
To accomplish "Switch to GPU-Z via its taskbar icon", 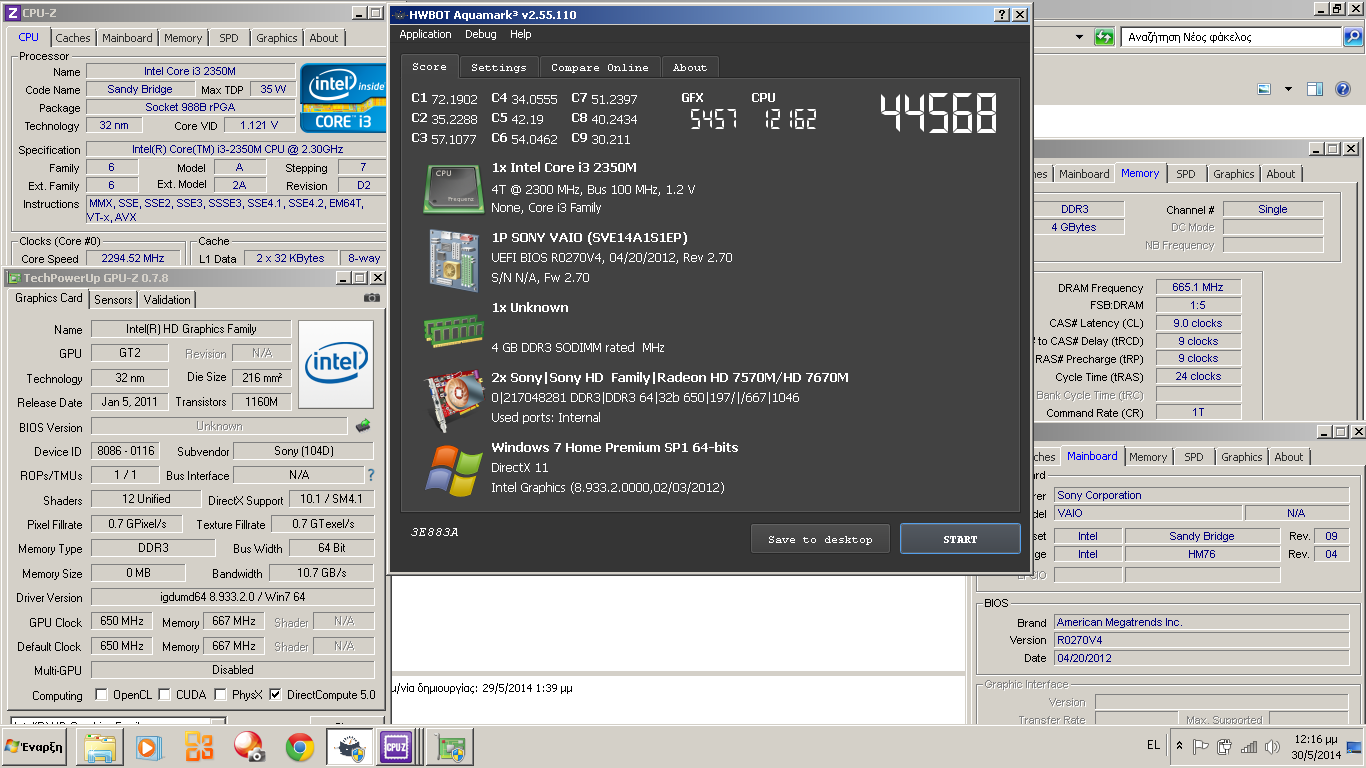I will [450, 747].
